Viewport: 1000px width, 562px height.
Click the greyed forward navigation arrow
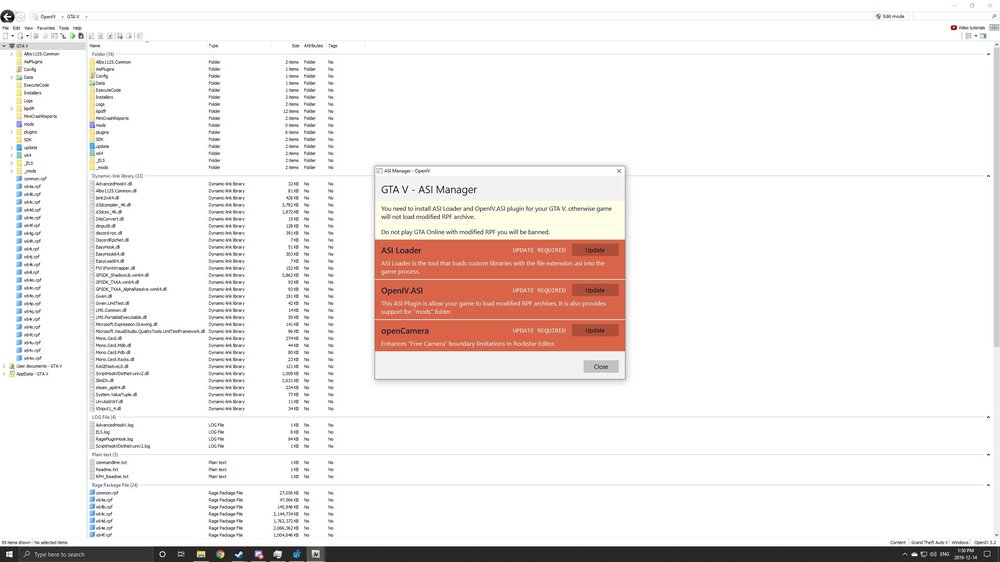click(x=20, y=16)
